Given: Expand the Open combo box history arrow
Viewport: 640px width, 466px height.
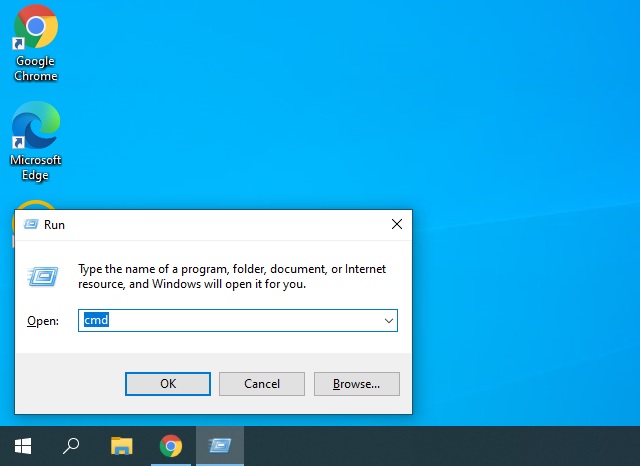Looking at the screenshot, I should coord(389,321).
